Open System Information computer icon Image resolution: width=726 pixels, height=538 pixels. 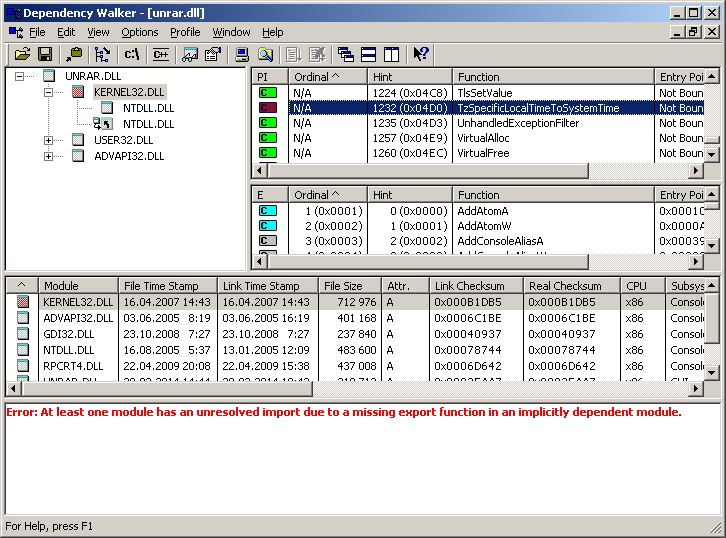[x=241, y=55]
